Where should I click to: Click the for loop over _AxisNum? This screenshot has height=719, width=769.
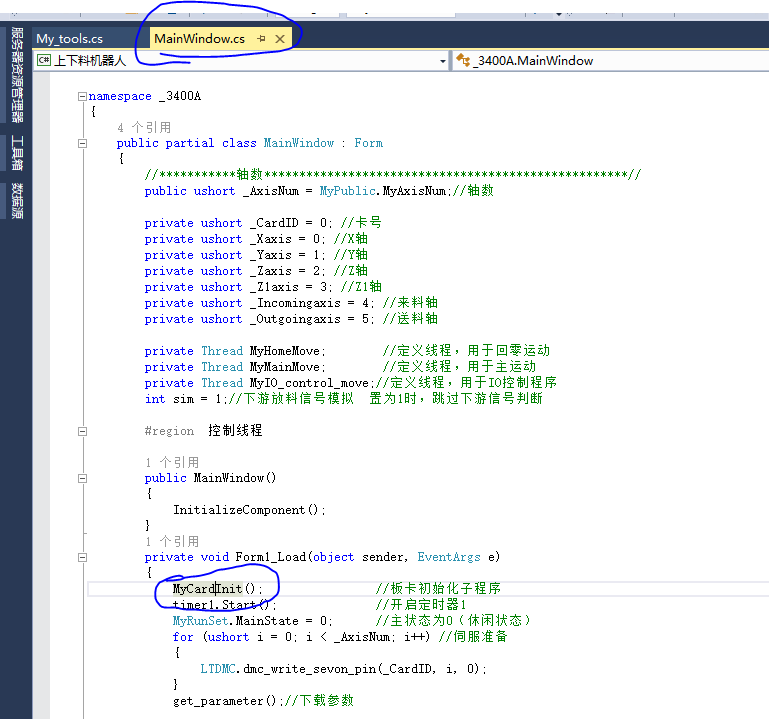pos(301,637)
